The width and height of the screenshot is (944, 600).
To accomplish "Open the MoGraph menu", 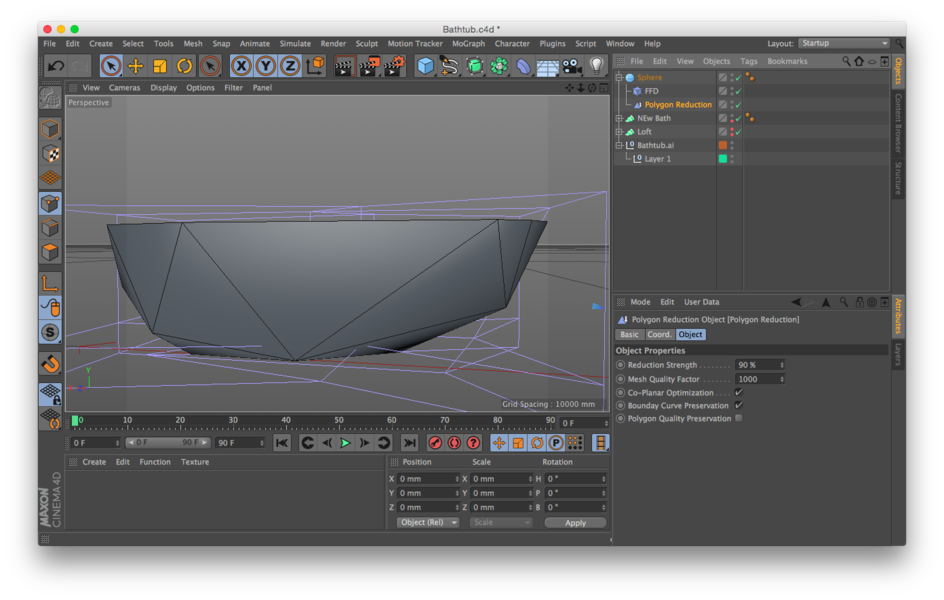I will coord(468,43).
